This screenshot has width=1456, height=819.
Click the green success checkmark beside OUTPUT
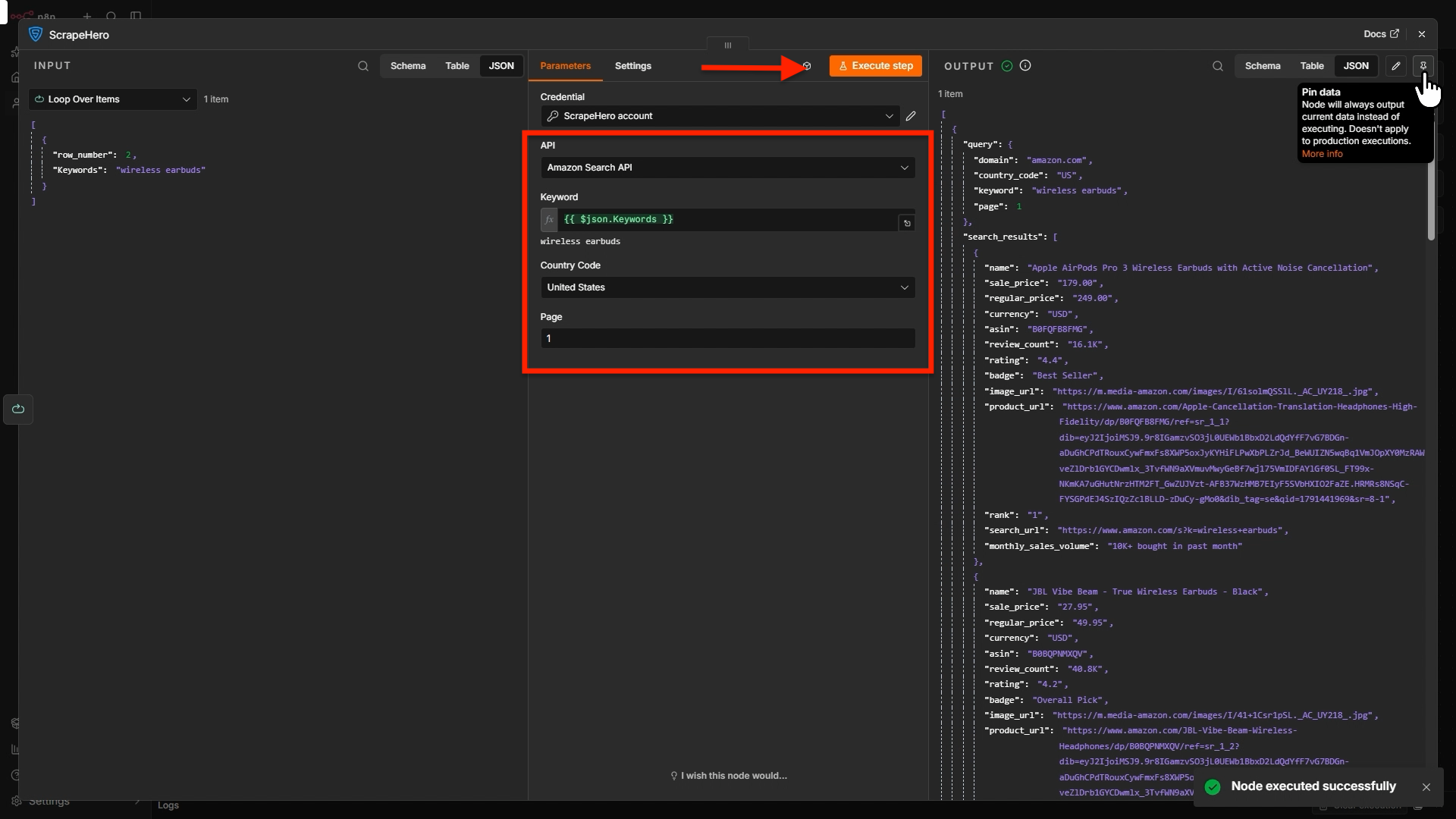tap(1007, 66)
